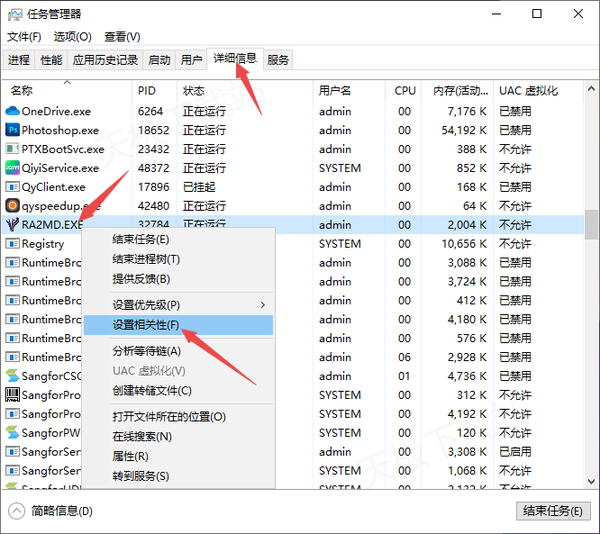Viewport: 600px width, 534px height.
Task: Expand 设置优先级 submenu arrow
Action: (263, 304)
